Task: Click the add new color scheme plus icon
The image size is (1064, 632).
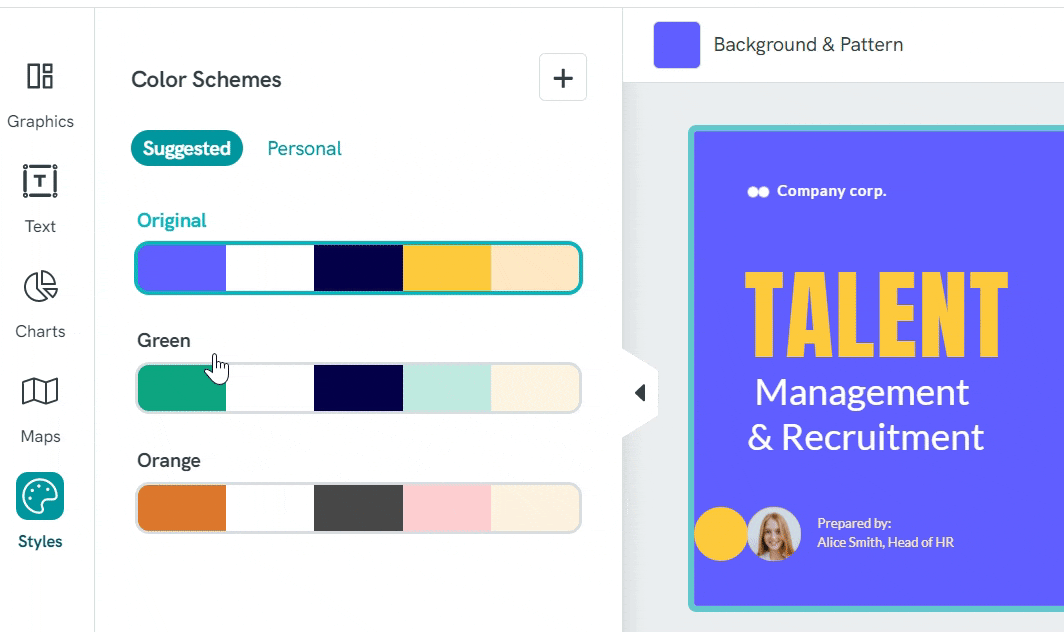Action: (563, 78)
